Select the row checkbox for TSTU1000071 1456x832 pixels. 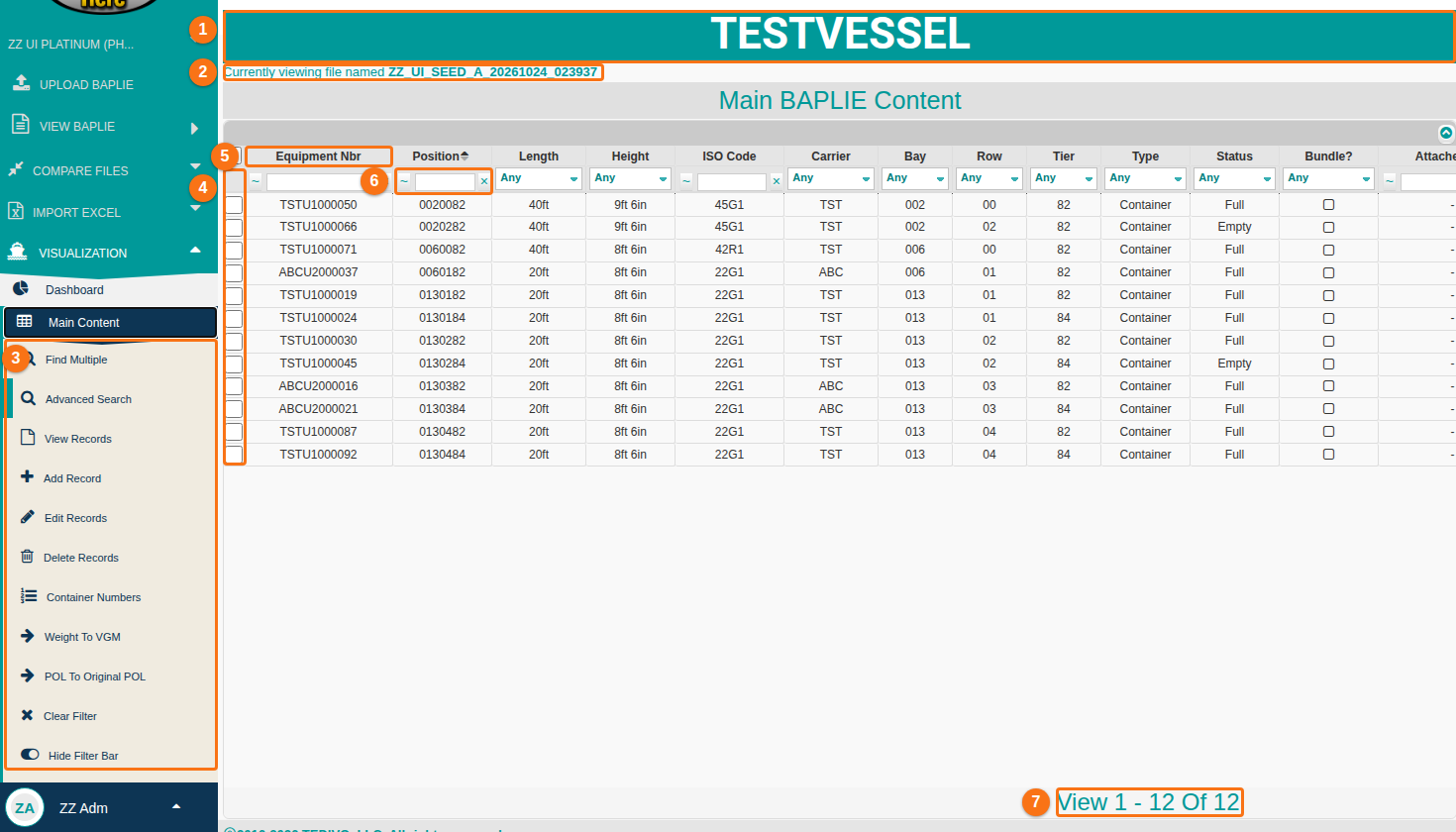[234, 250]
